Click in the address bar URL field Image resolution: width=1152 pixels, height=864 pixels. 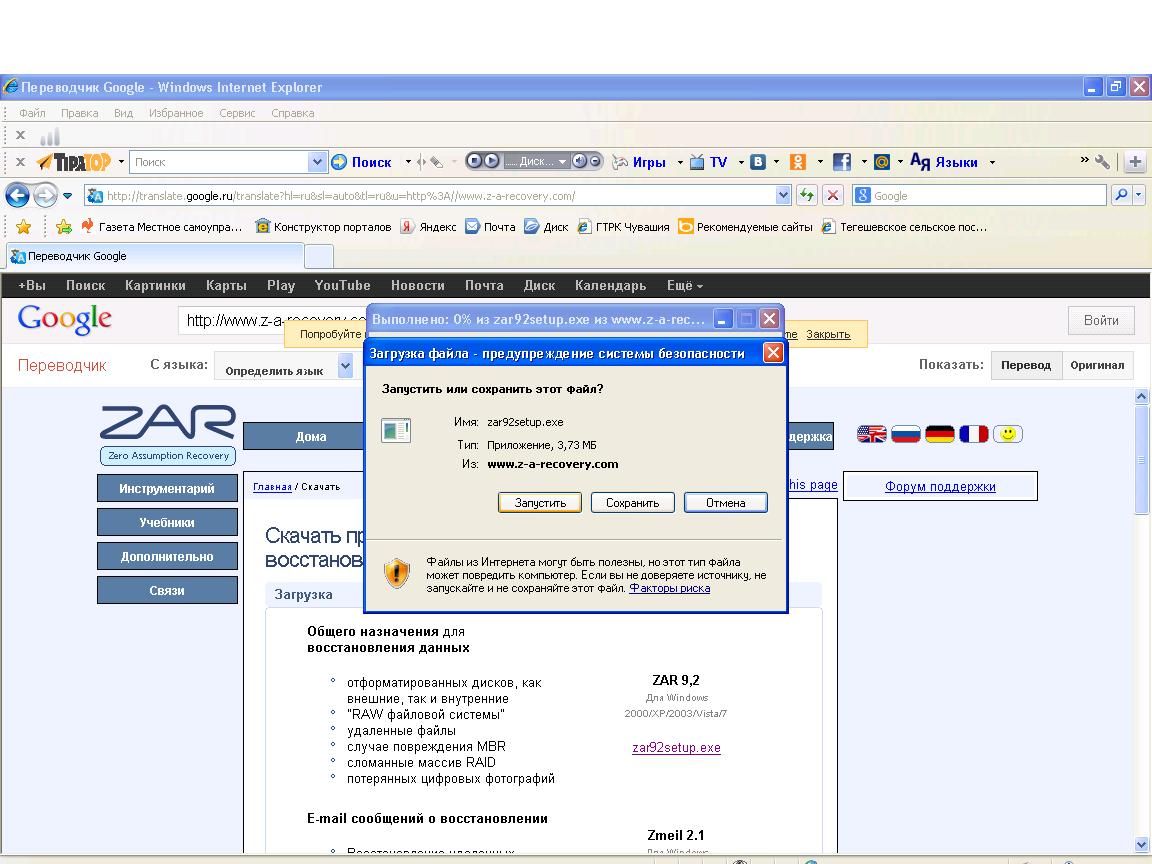point(431,195)
